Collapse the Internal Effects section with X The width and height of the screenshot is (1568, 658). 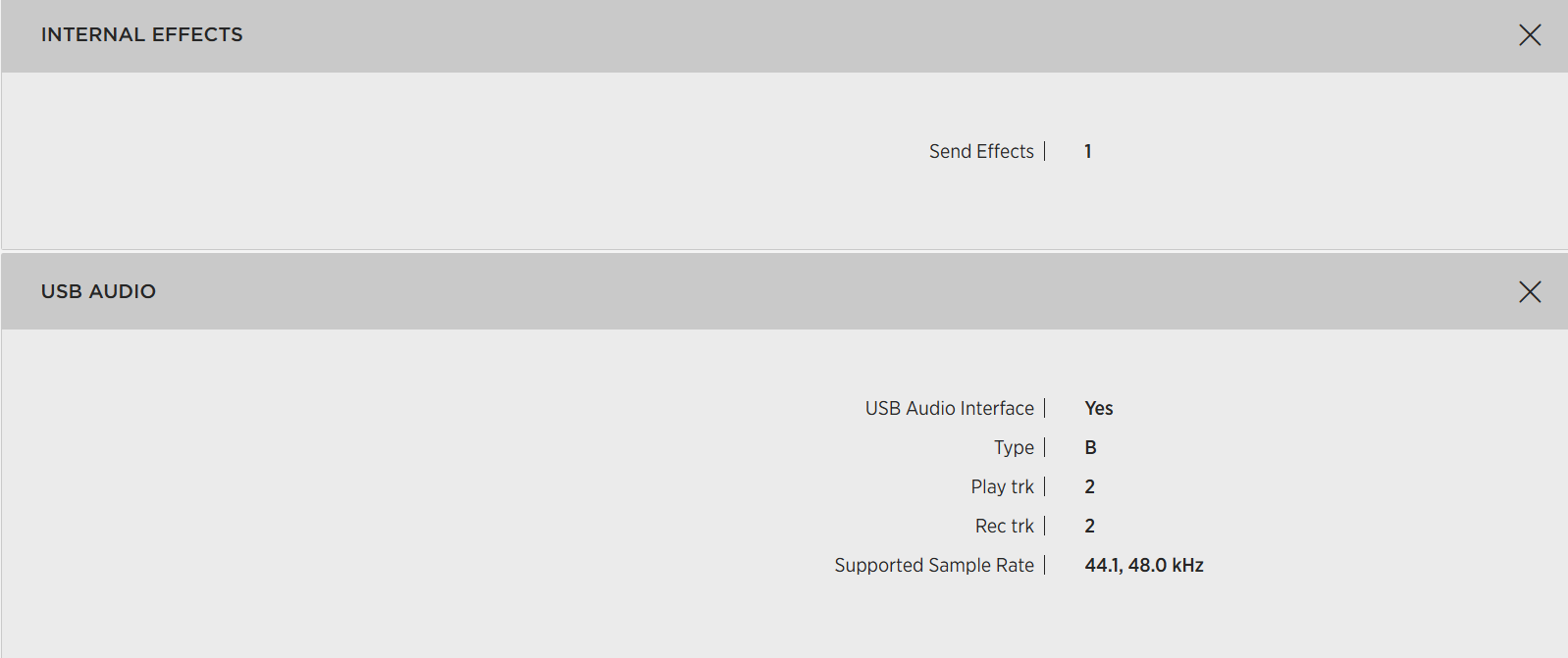coord(1530,35)
